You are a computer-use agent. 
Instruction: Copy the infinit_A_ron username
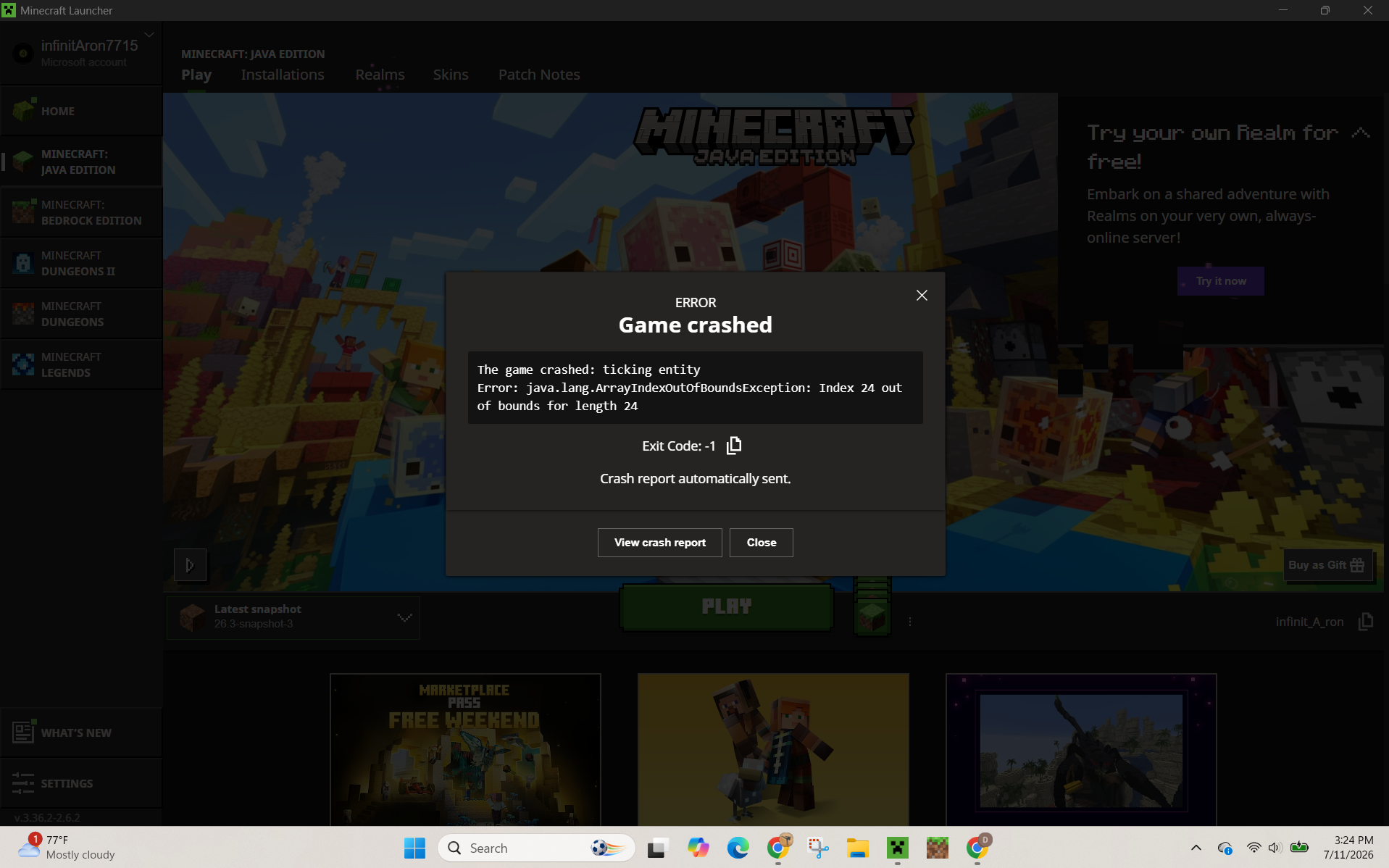pos(1366,622)
